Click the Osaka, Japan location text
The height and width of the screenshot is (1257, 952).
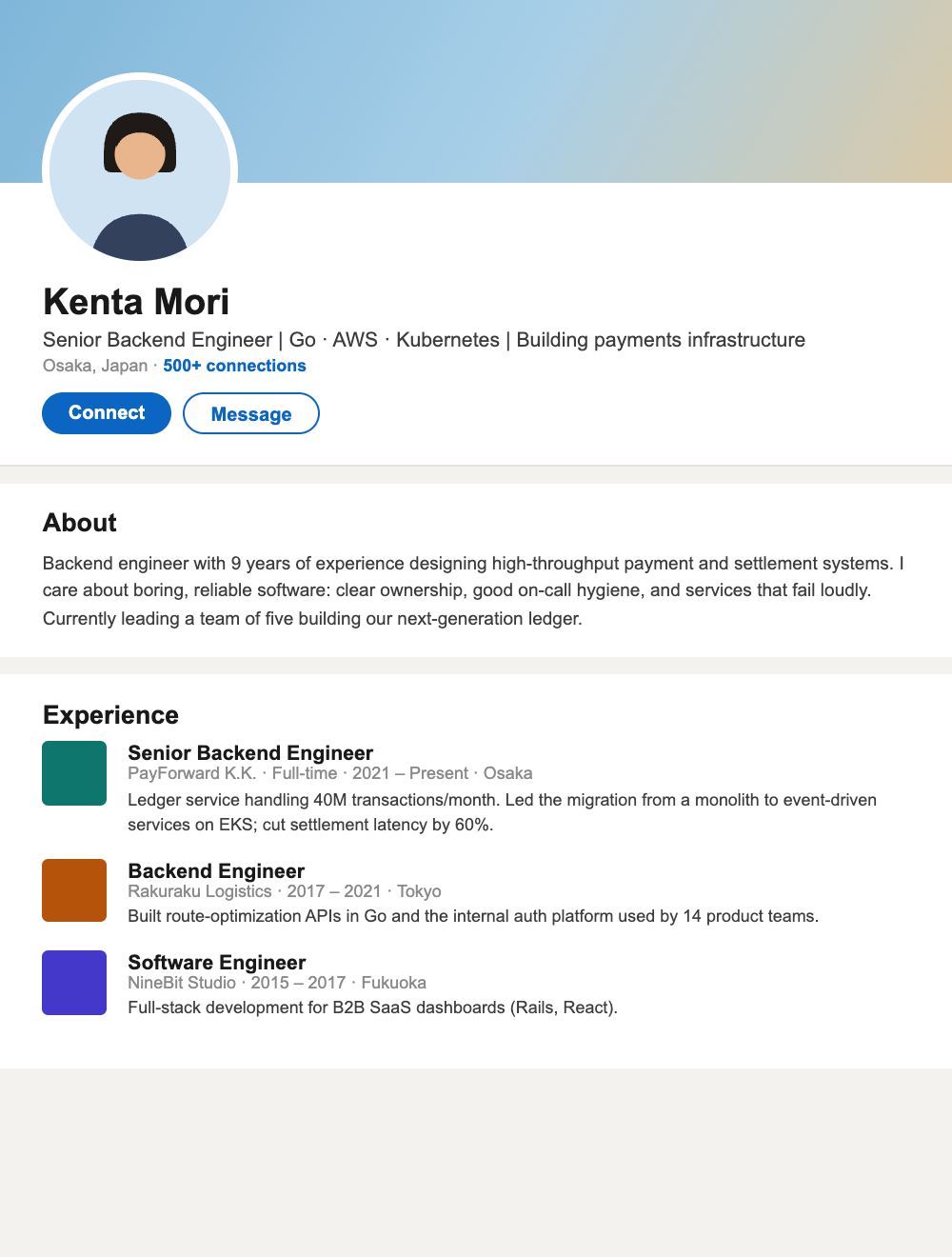(95, 366)
